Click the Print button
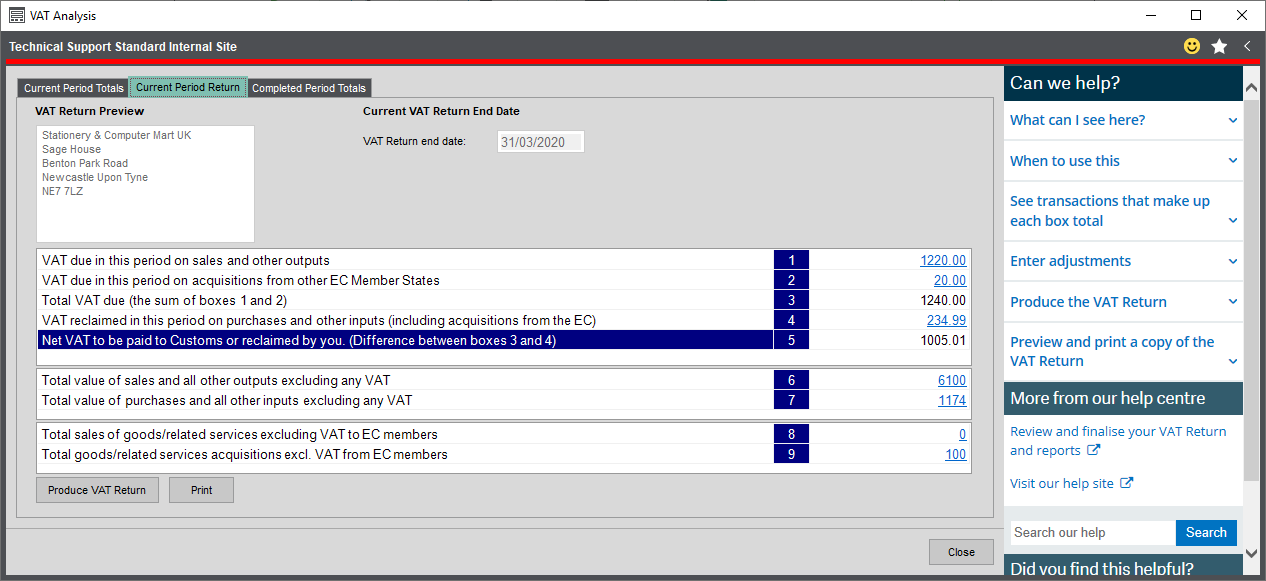Viewport: 1266px width, 581px height. [x=201, y=489]
